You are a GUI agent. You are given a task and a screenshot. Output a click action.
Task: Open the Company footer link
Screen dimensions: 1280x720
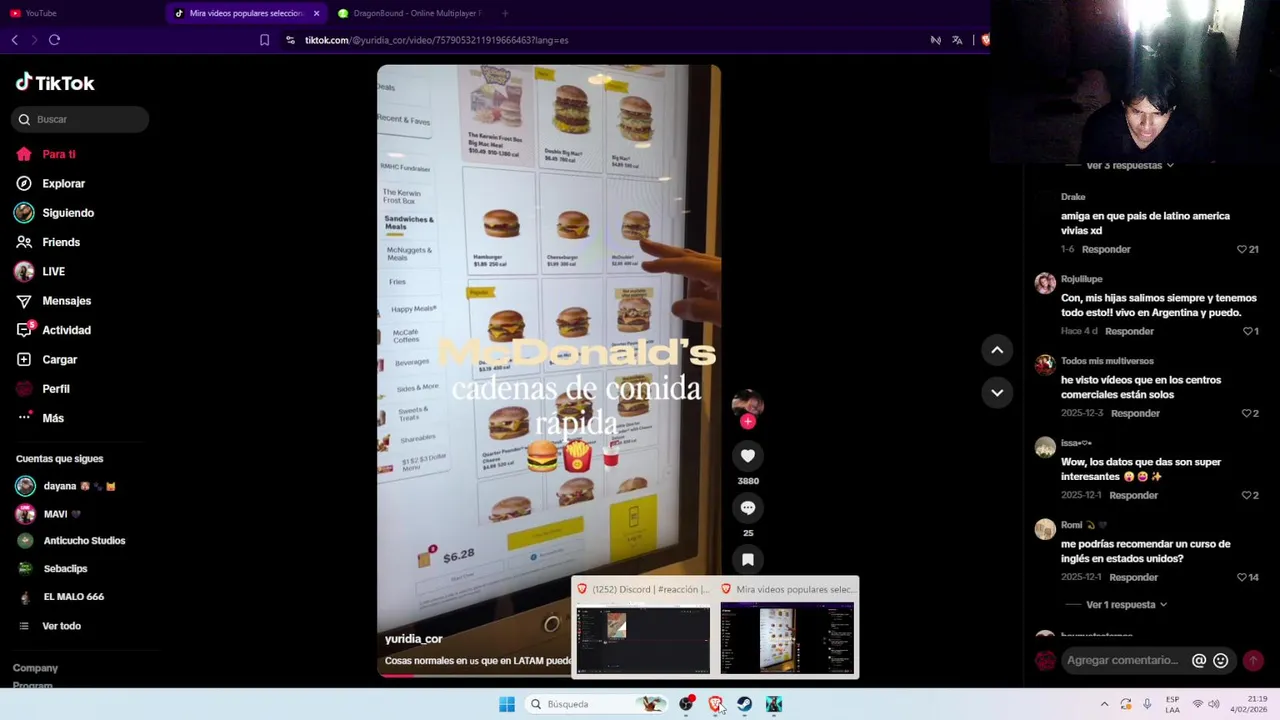[x=35, y=668]
